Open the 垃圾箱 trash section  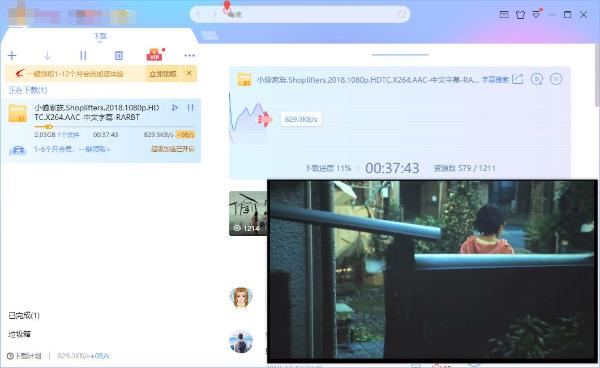19,334
